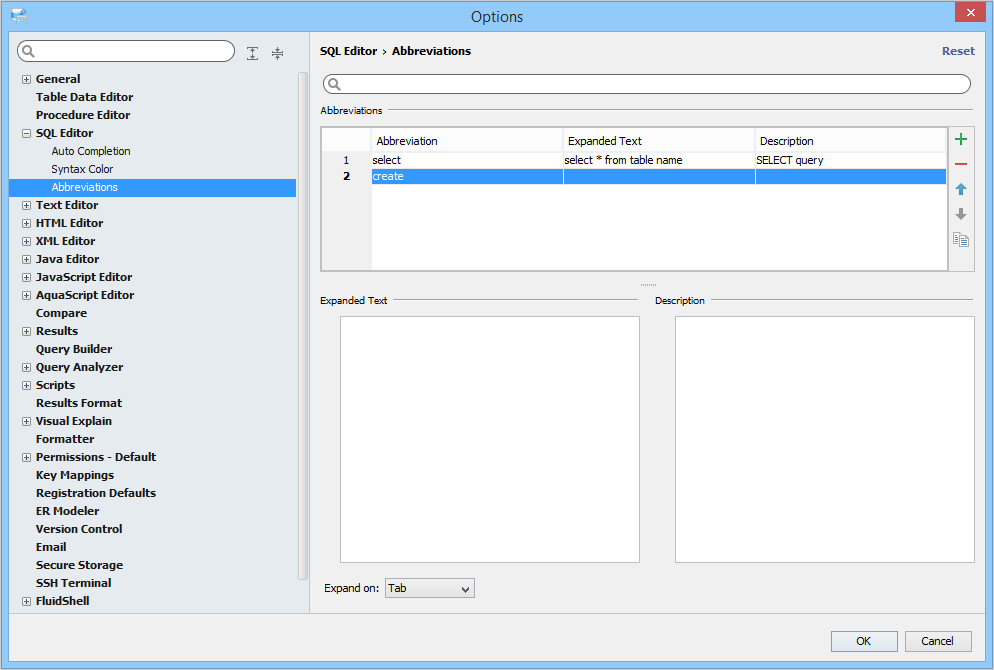Open Key Mappings options

75,475
